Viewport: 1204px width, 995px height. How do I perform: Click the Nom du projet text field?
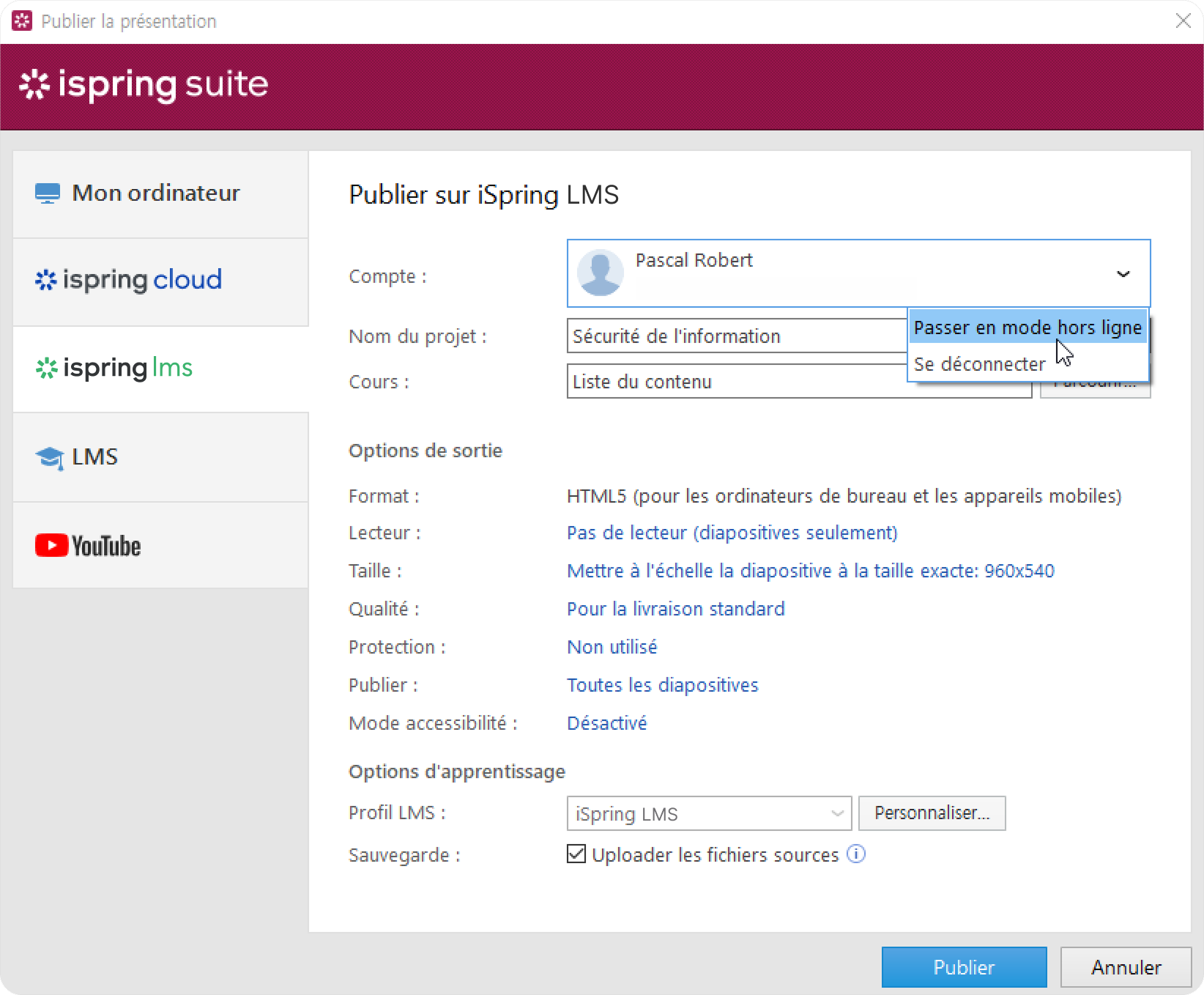tap(732, 336)
